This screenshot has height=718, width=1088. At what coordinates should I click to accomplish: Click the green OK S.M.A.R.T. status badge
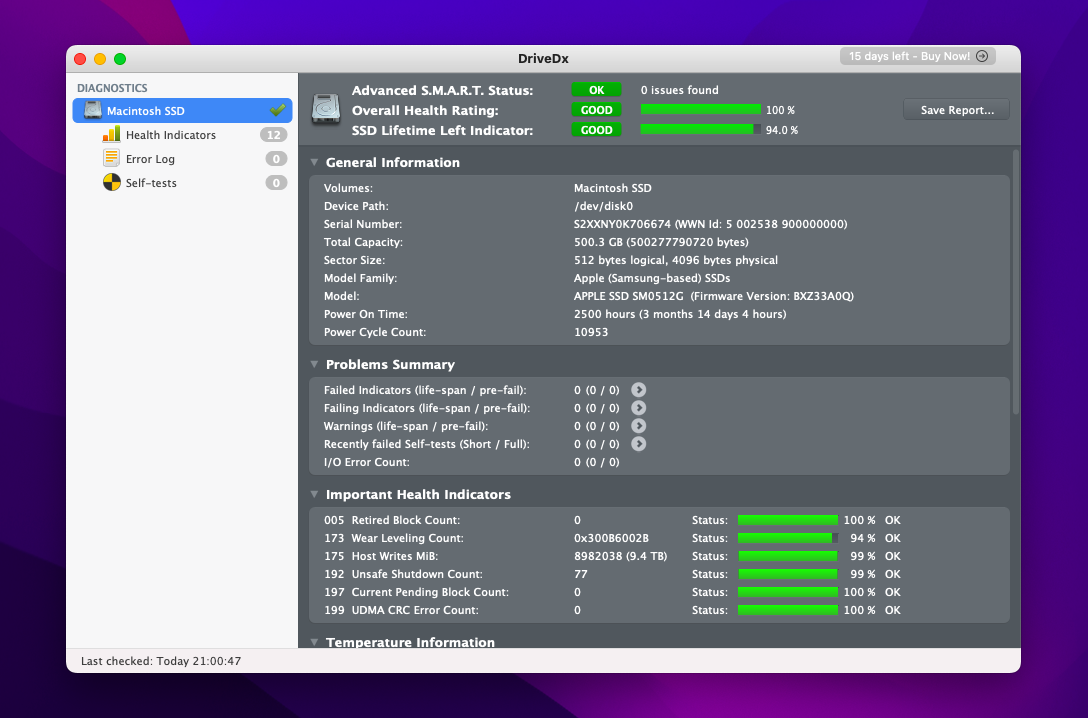pyautogui.click(x=596, y=90)
